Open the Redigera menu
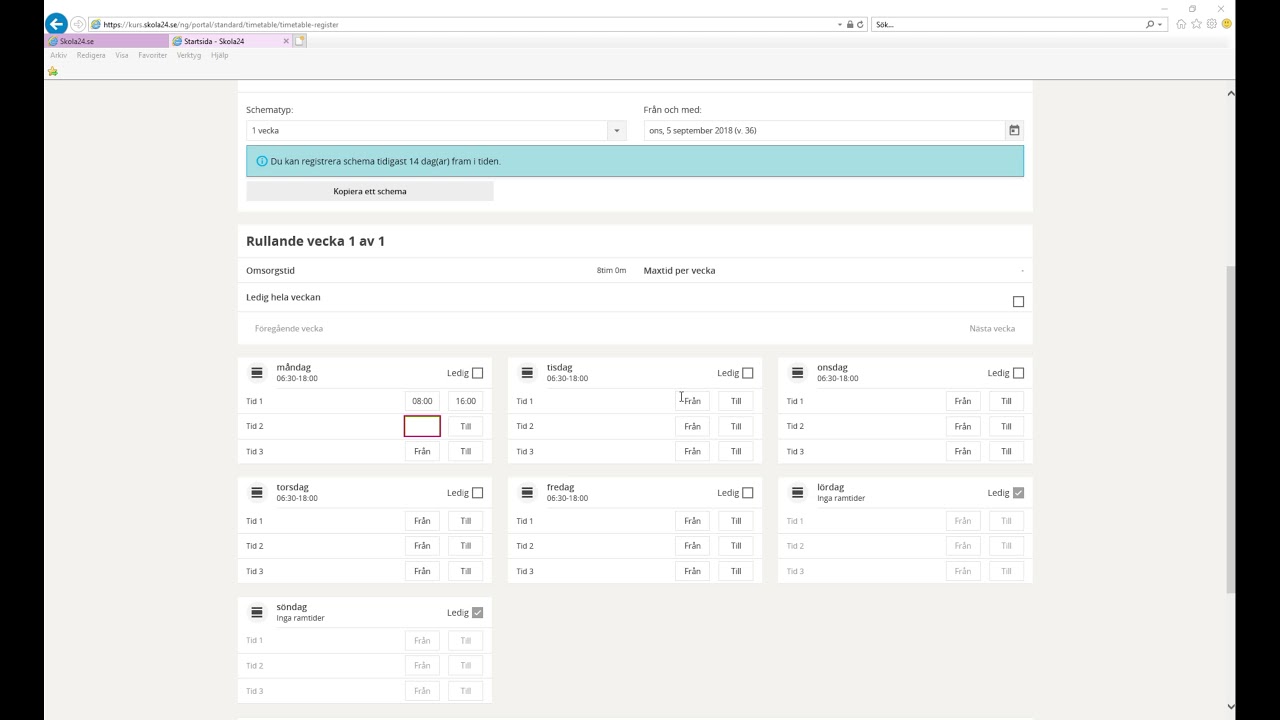The width and height of the screenshot is (1280, 720). tap(91, 55)
